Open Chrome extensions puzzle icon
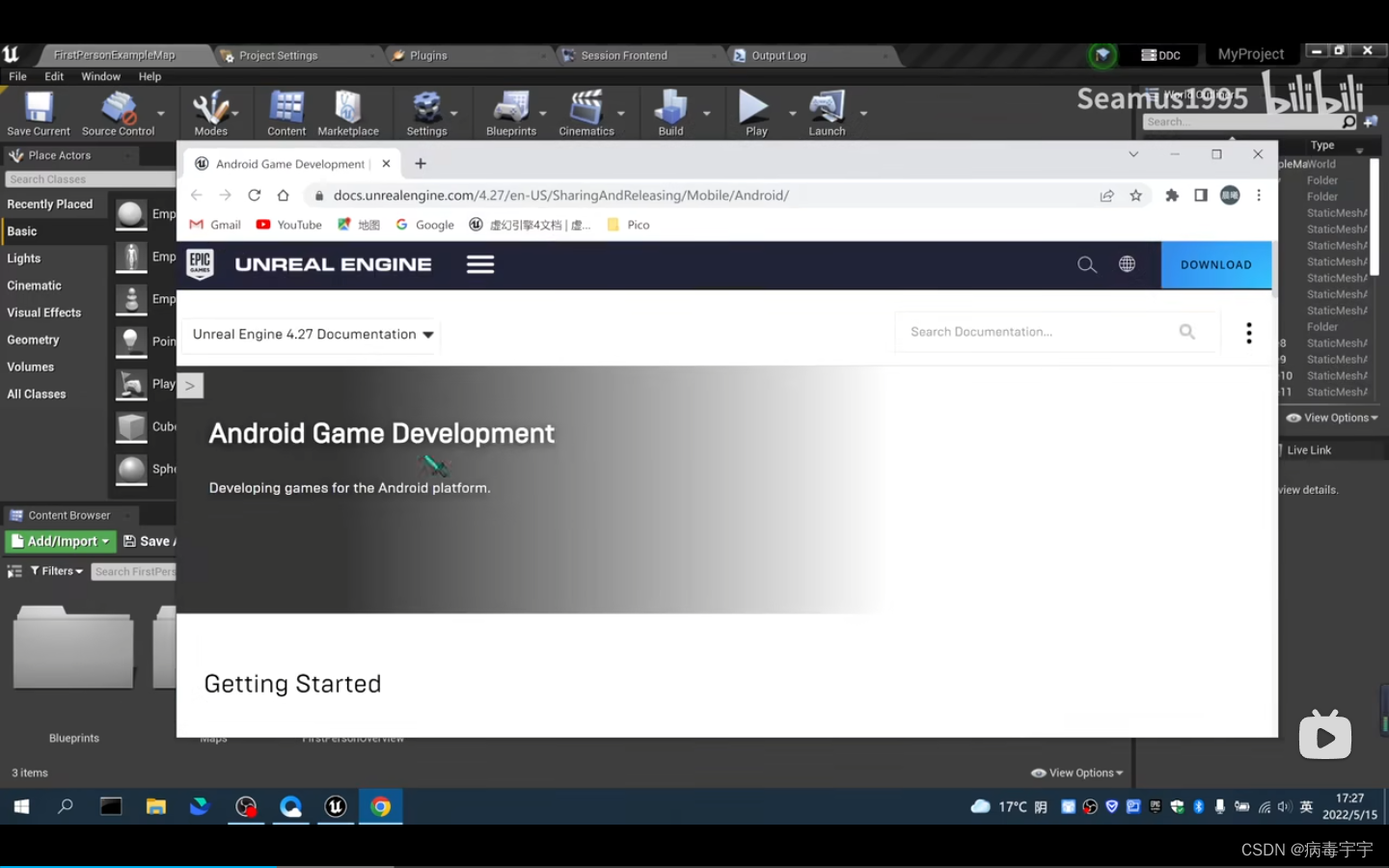 point(1172,195)
